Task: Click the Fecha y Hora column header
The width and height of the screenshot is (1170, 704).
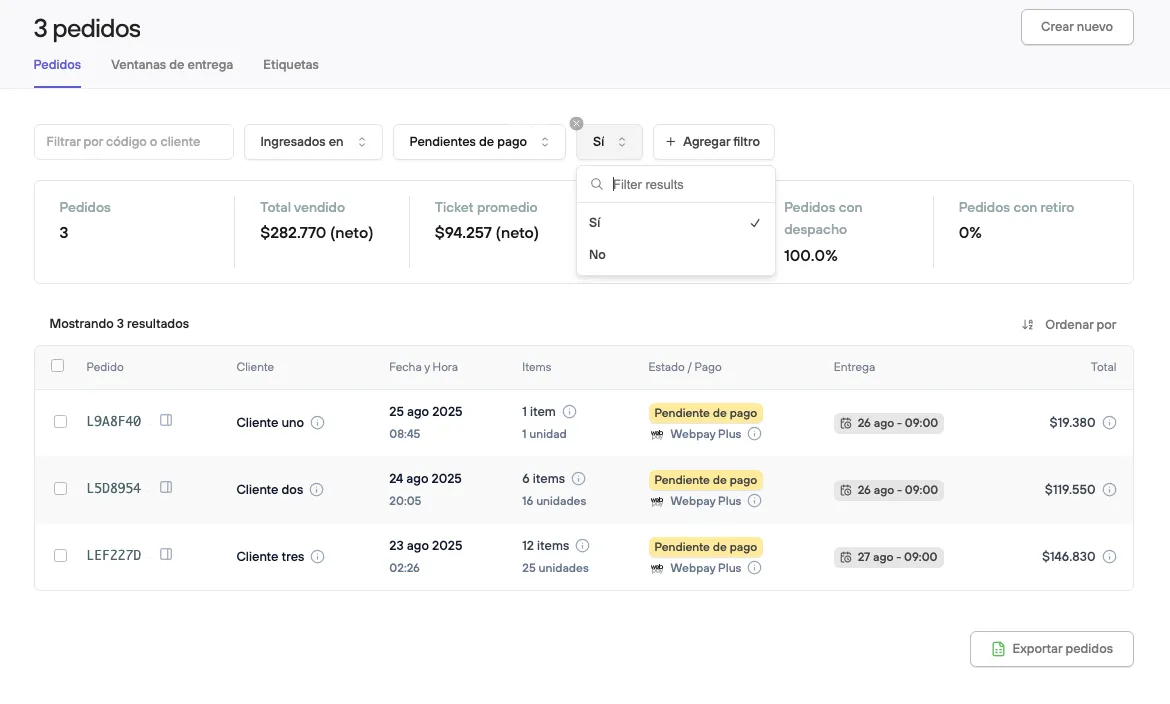Action: click(423, 367)
